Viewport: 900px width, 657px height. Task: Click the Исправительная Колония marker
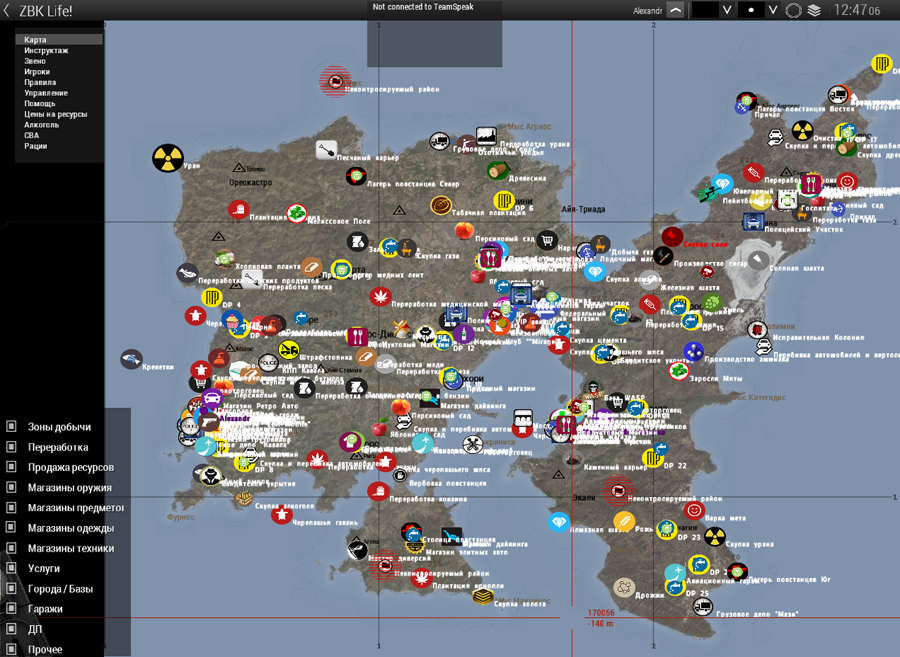coord(757,330)
